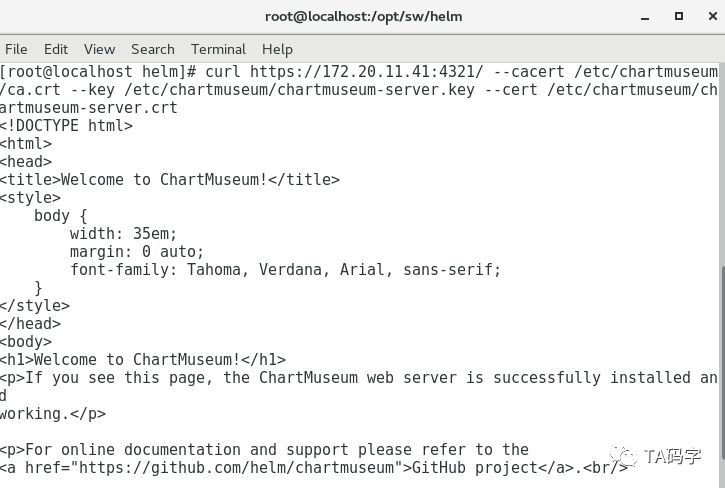Click the '</style>' line
This screenshot has width=725, height=488.
[x=35, y=306]
